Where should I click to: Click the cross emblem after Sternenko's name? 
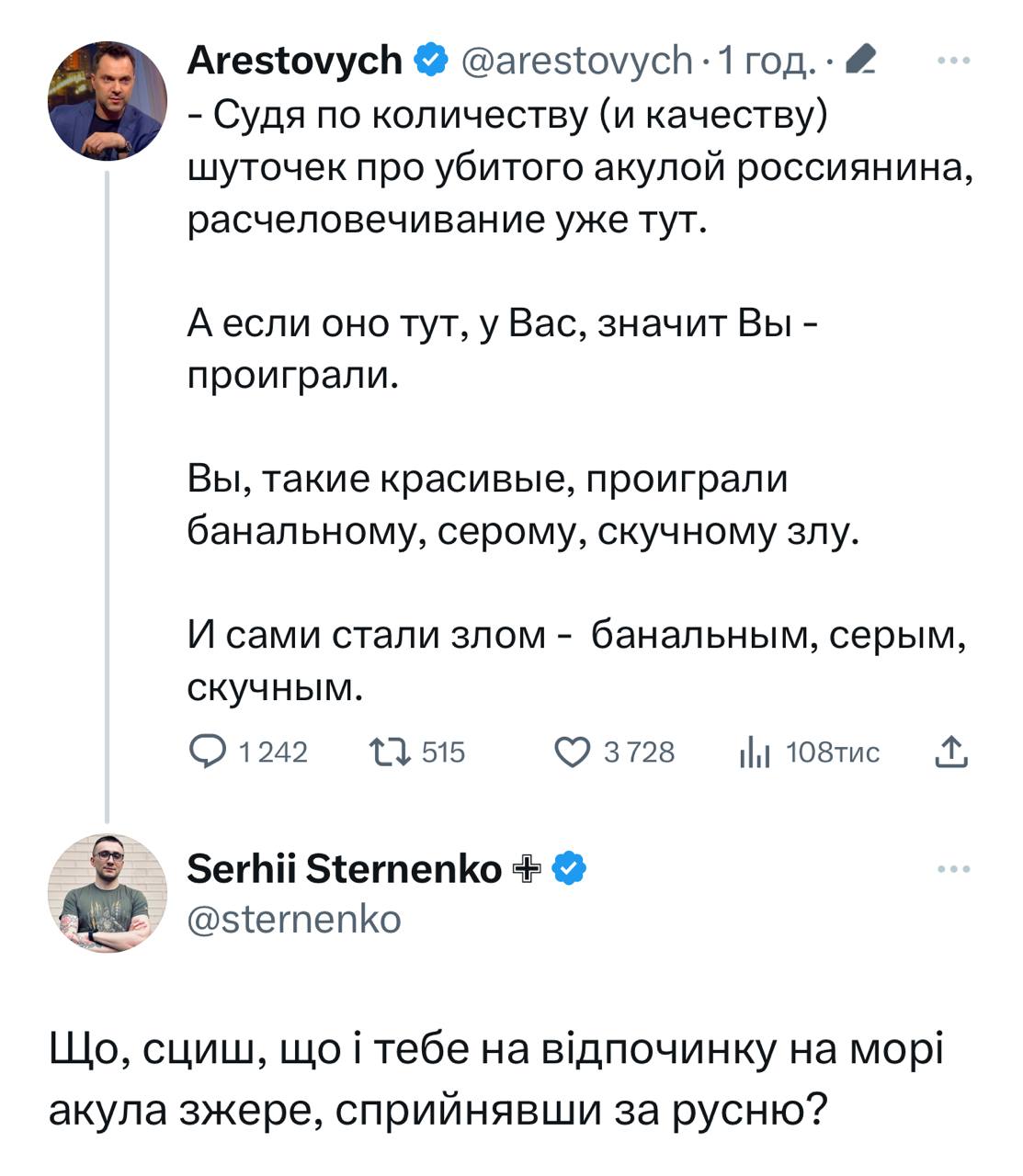pyautogui.click(x=526, y=868)
